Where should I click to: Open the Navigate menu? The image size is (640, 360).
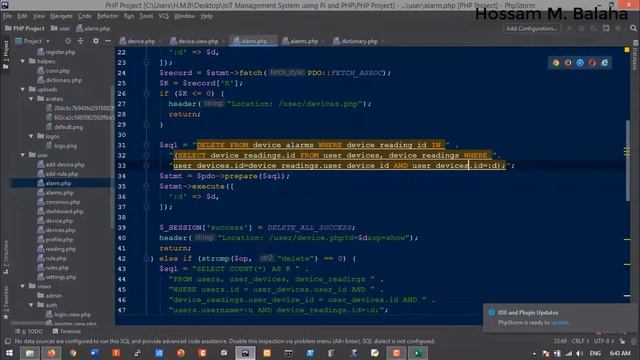point(61,16)
